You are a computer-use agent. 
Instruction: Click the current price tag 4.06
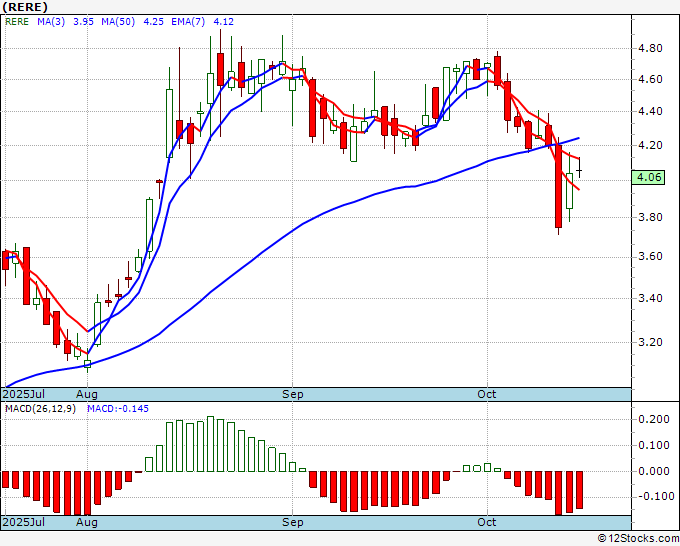[x=648, y=177]
